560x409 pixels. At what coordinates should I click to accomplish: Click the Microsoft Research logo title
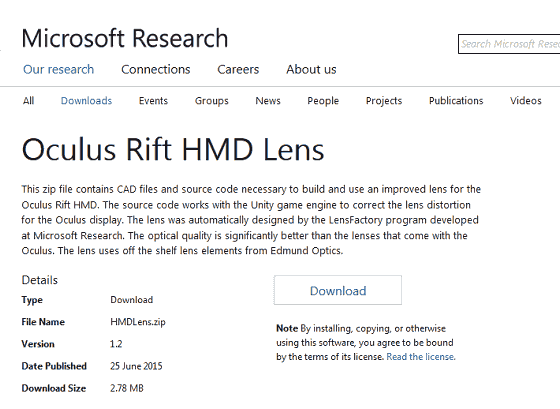tap(125, 38)
